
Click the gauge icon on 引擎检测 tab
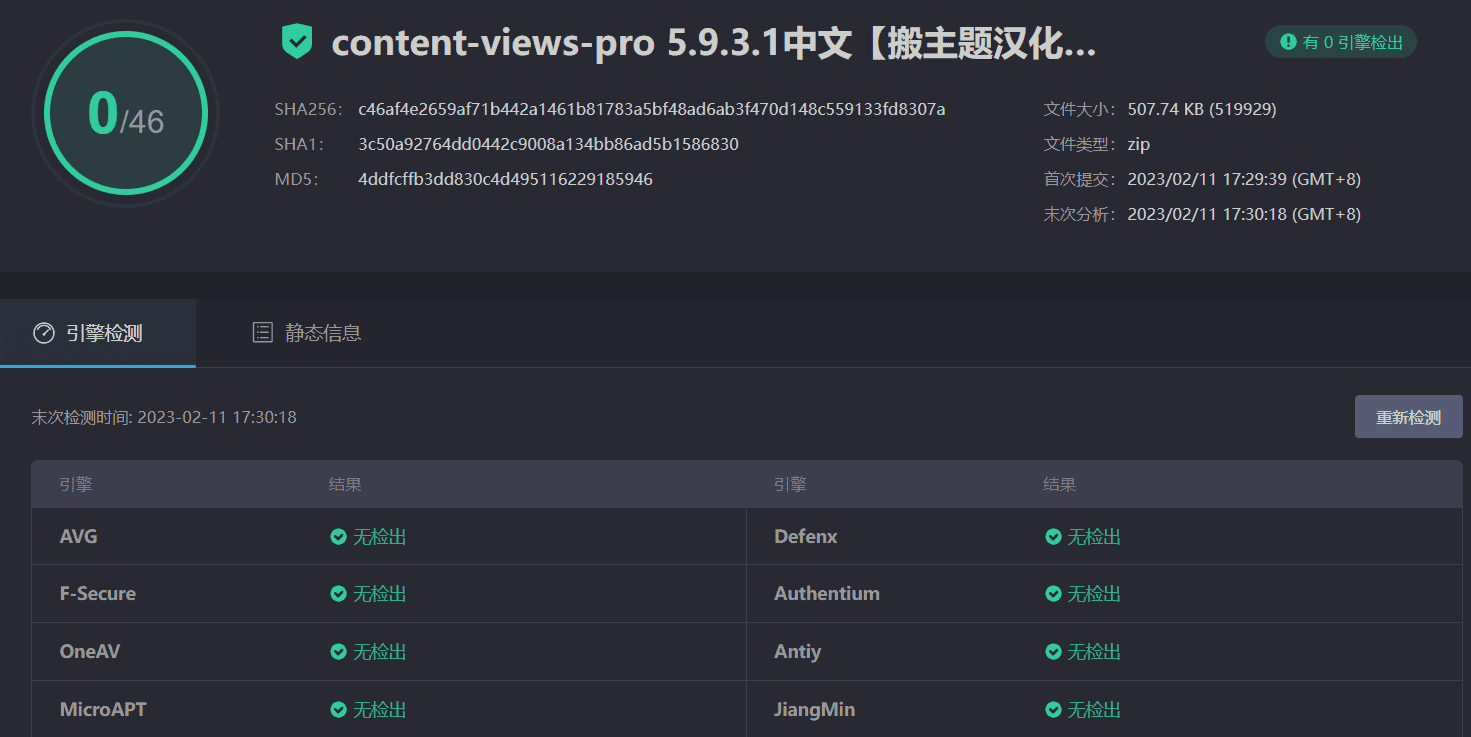pos(44,333)
